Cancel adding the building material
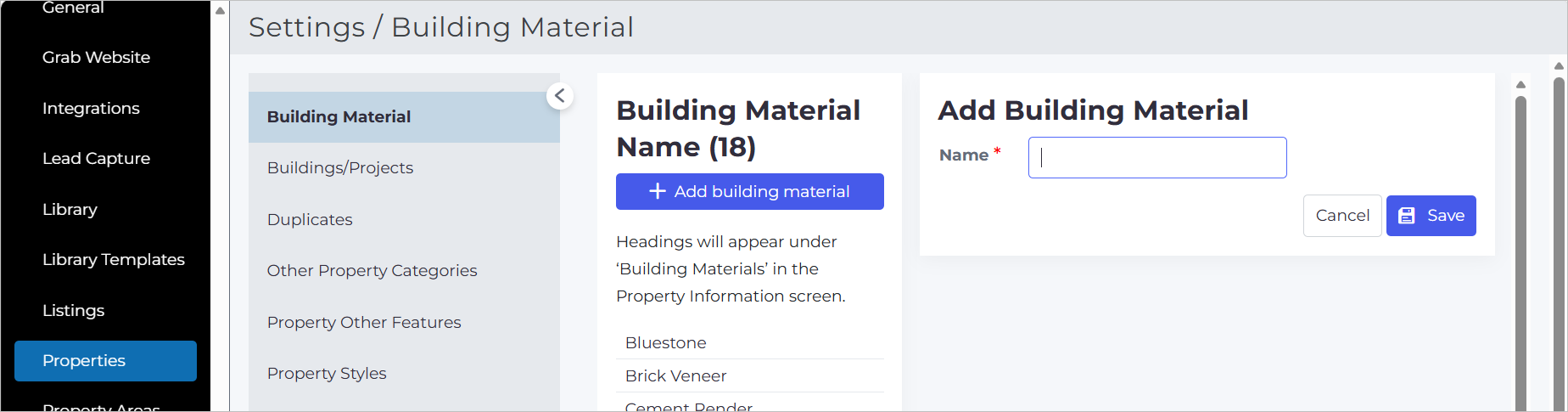This screenshot has width=1568, height=412. [1342, 216]
